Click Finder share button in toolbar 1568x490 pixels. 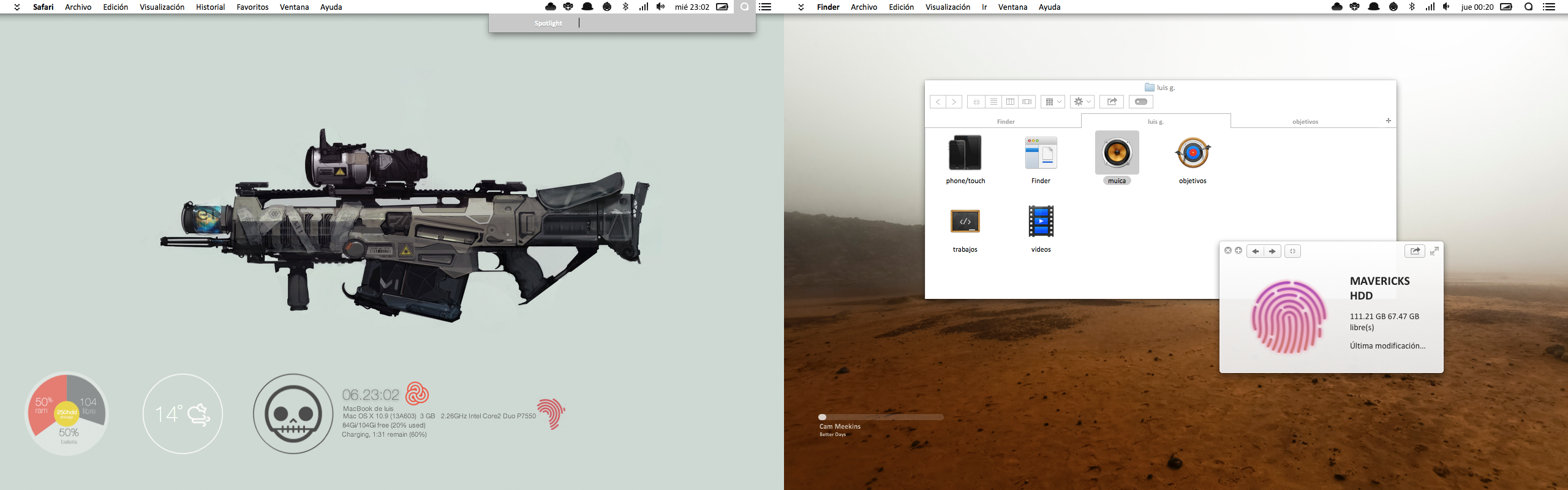pyautogui.click(x=1111, y=102)
